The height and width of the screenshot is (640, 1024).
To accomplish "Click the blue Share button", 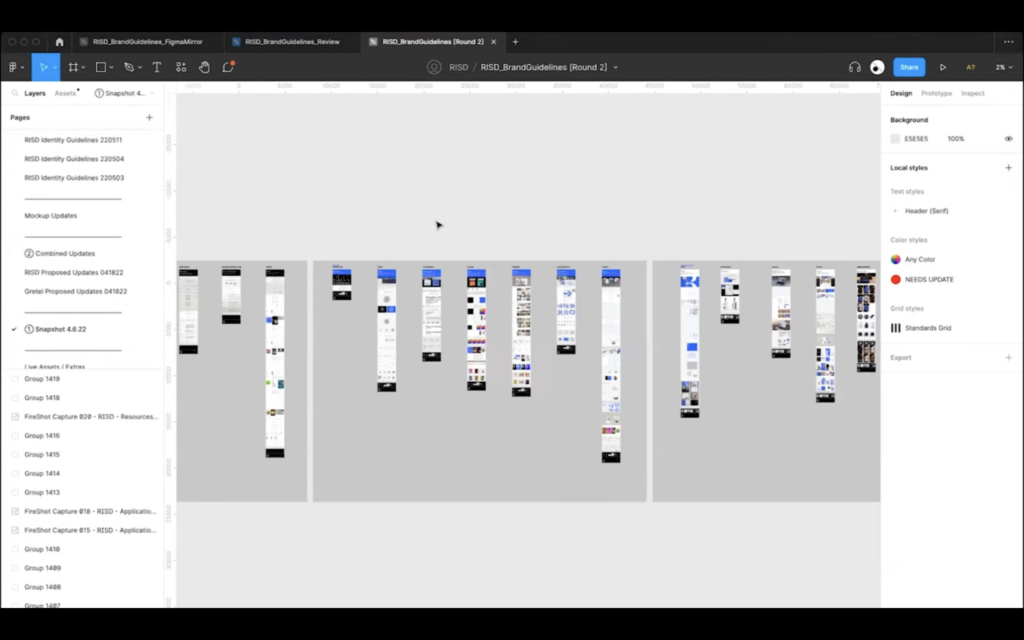I will coord(908,67).
